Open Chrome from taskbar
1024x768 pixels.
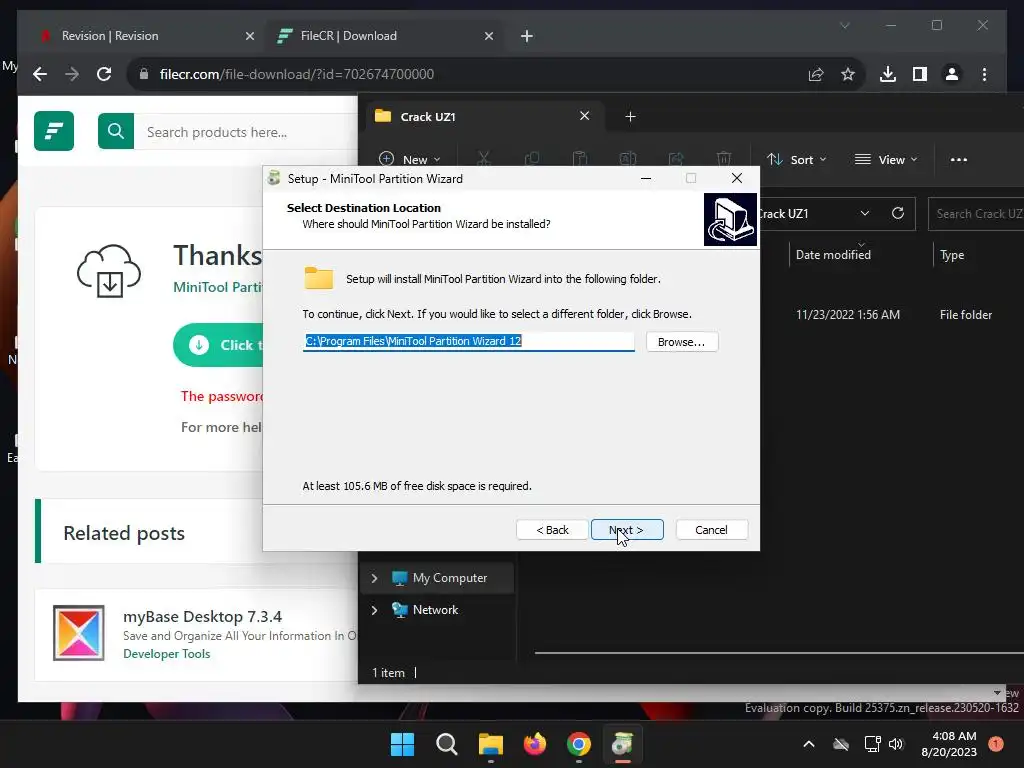tap(579, 744)
